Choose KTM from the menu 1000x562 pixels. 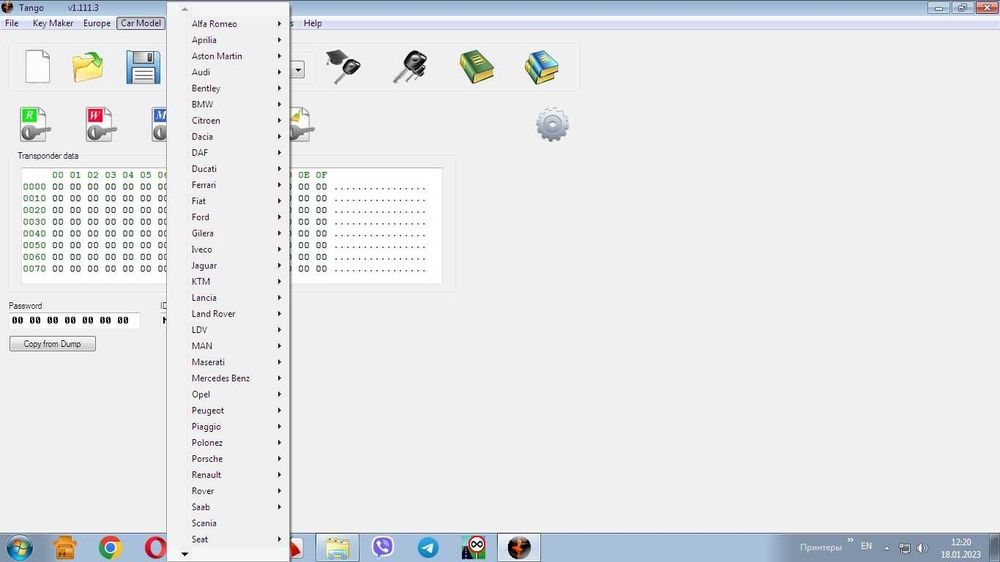tap(228, 281)
